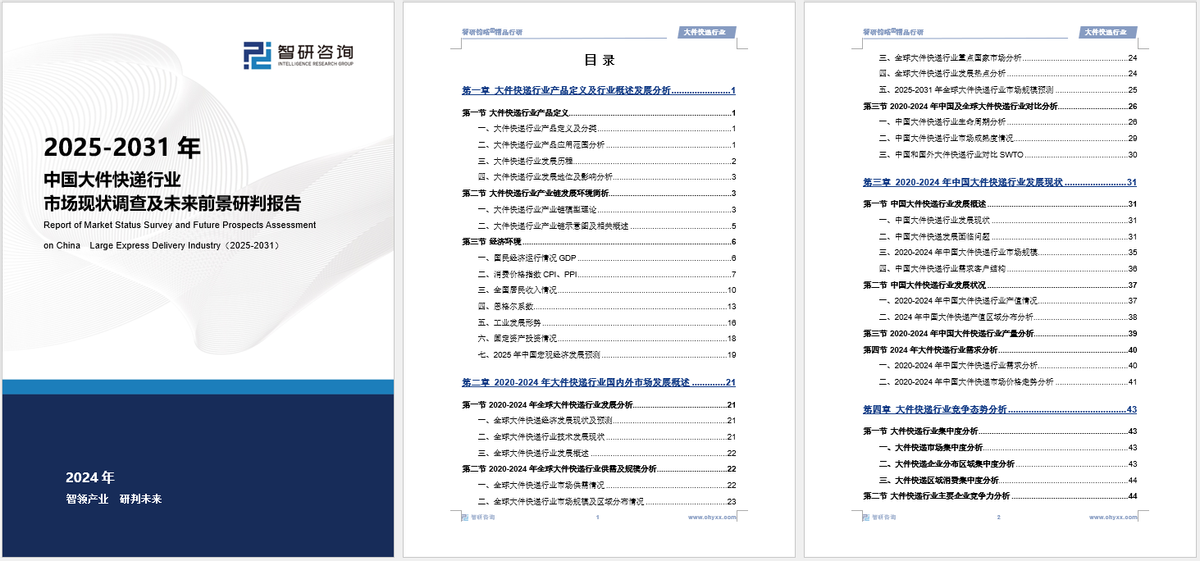Click the cover year 2024年

[90, 476]
